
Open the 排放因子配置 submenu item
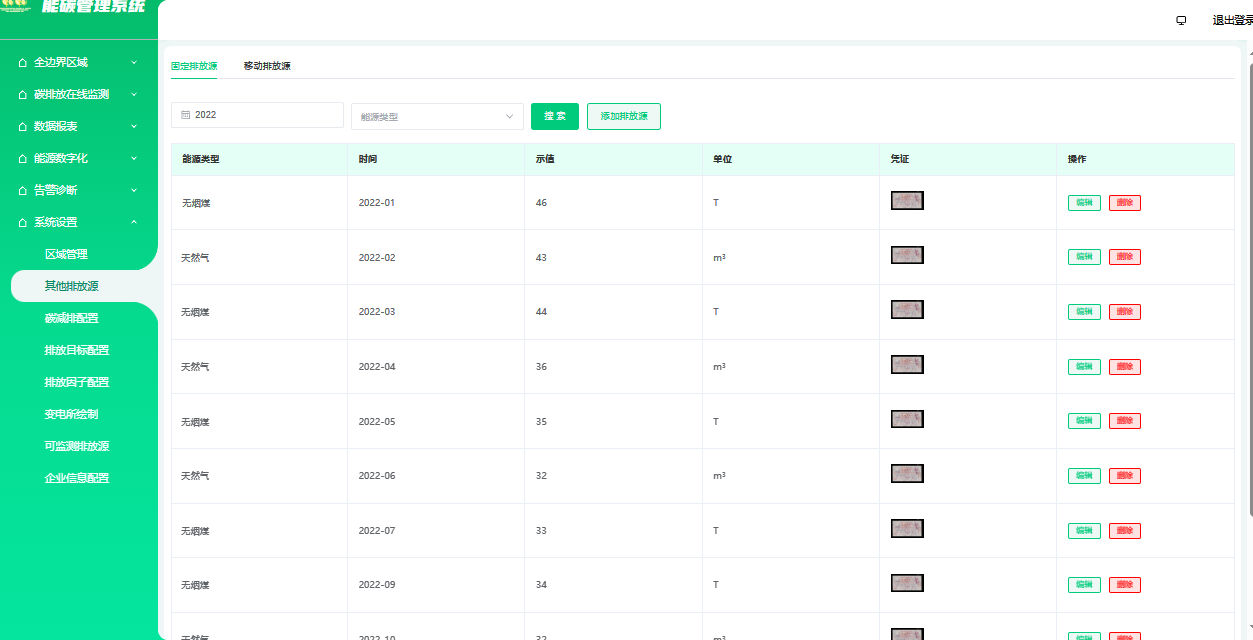click(77, 382)
